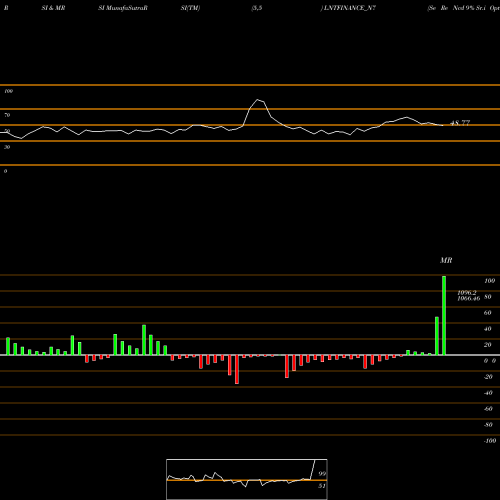Image resolution: width=500 pixels, height=500 pixels.
Task: Click the longest red bar in MR chart
Action: click(237, 369)
